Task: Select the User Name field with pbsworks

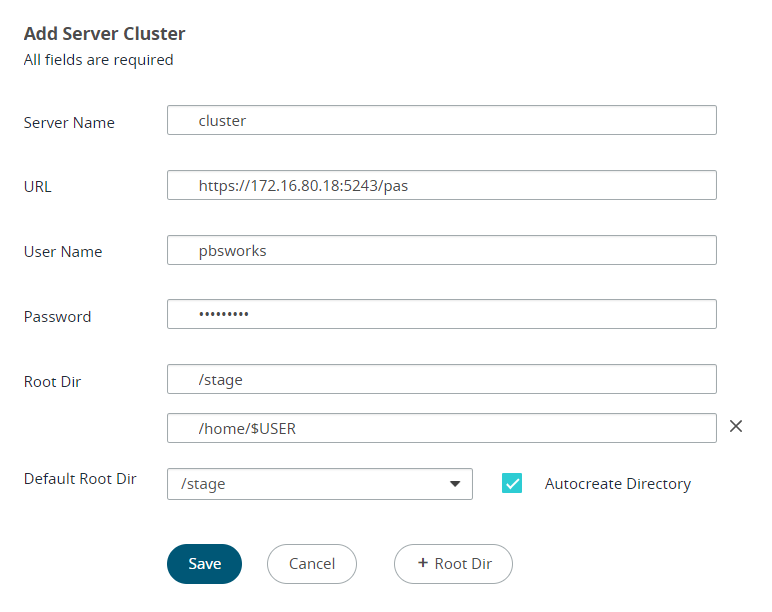Action: (441, 251)
